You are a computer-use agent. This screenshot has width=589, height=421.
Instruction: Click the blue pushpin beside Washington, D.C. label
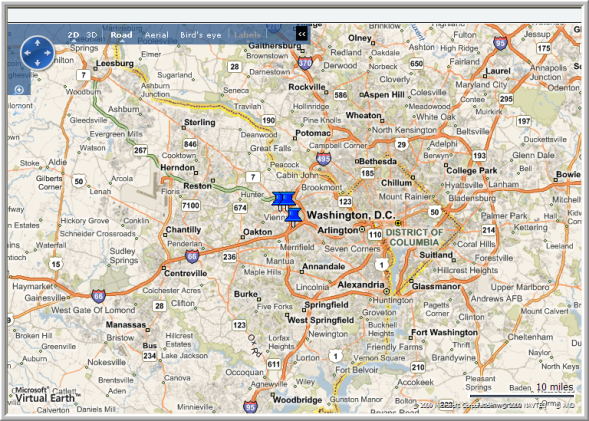point(293,217)
